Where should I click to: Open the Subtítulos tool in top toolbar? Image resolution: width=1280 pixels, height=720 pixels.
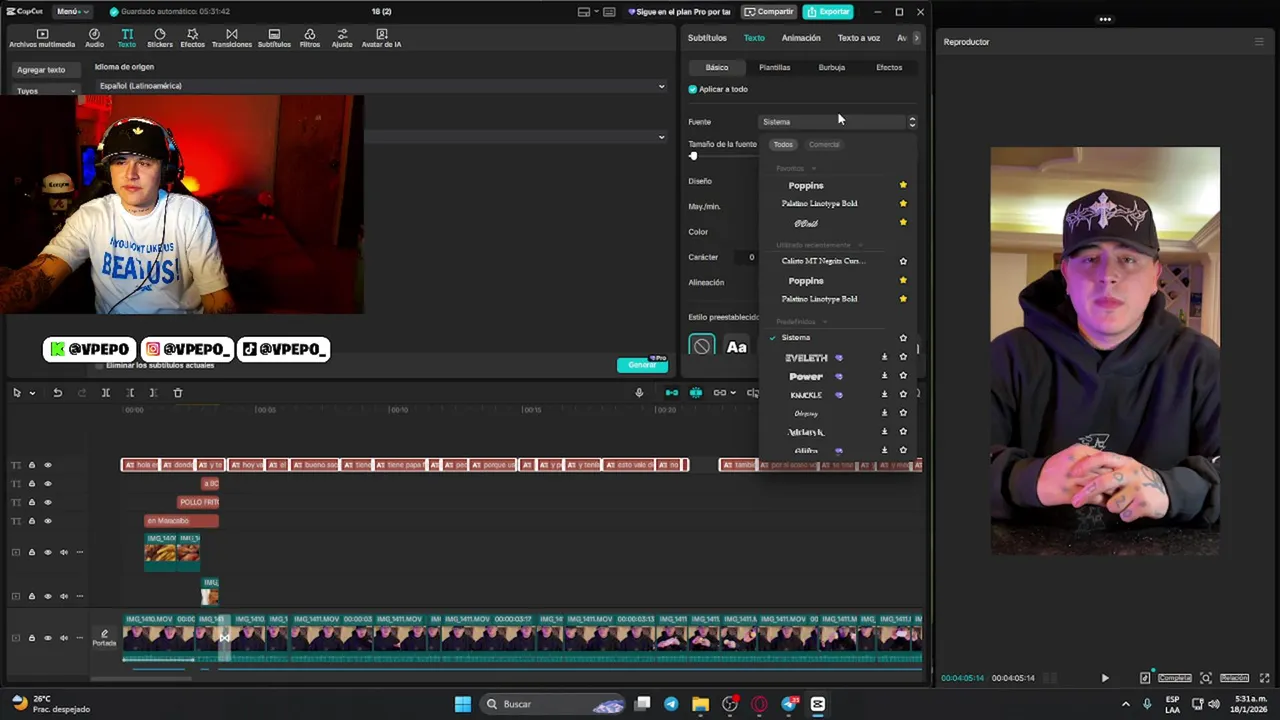tap(274, 38)
